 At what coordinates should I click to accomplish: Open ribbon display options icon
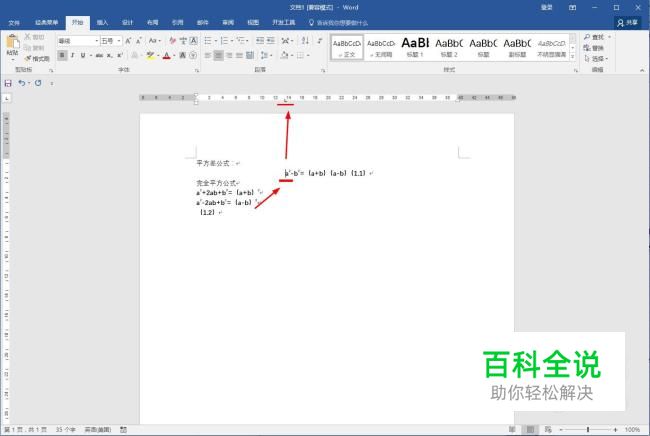click(x=572, y=7)
